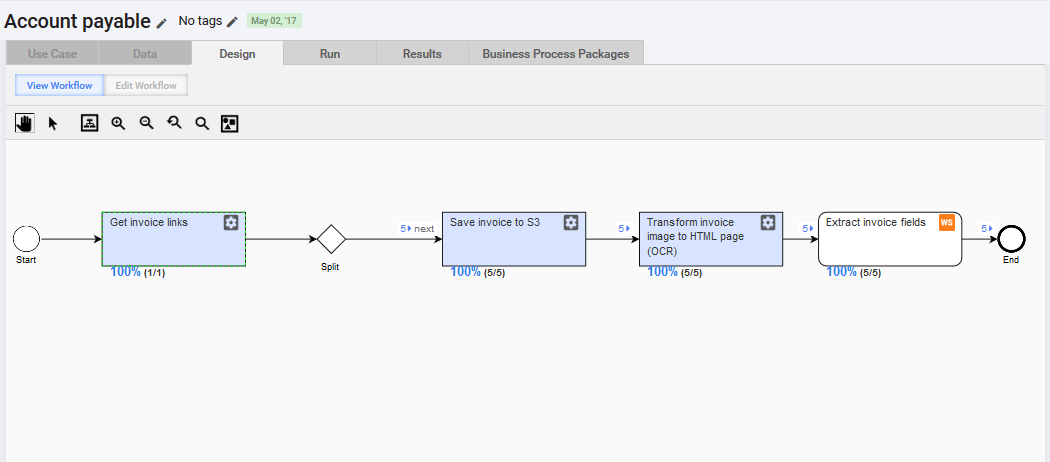Click the Account payable title
1050x462 pixels.
click(x=78, y=21)
